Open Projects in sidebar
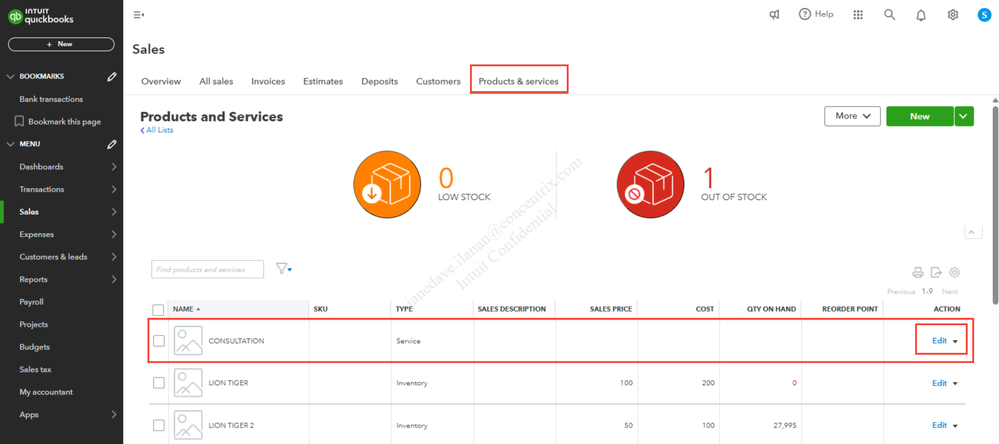This screenshot has height=444, width=999. click(34, 324)
